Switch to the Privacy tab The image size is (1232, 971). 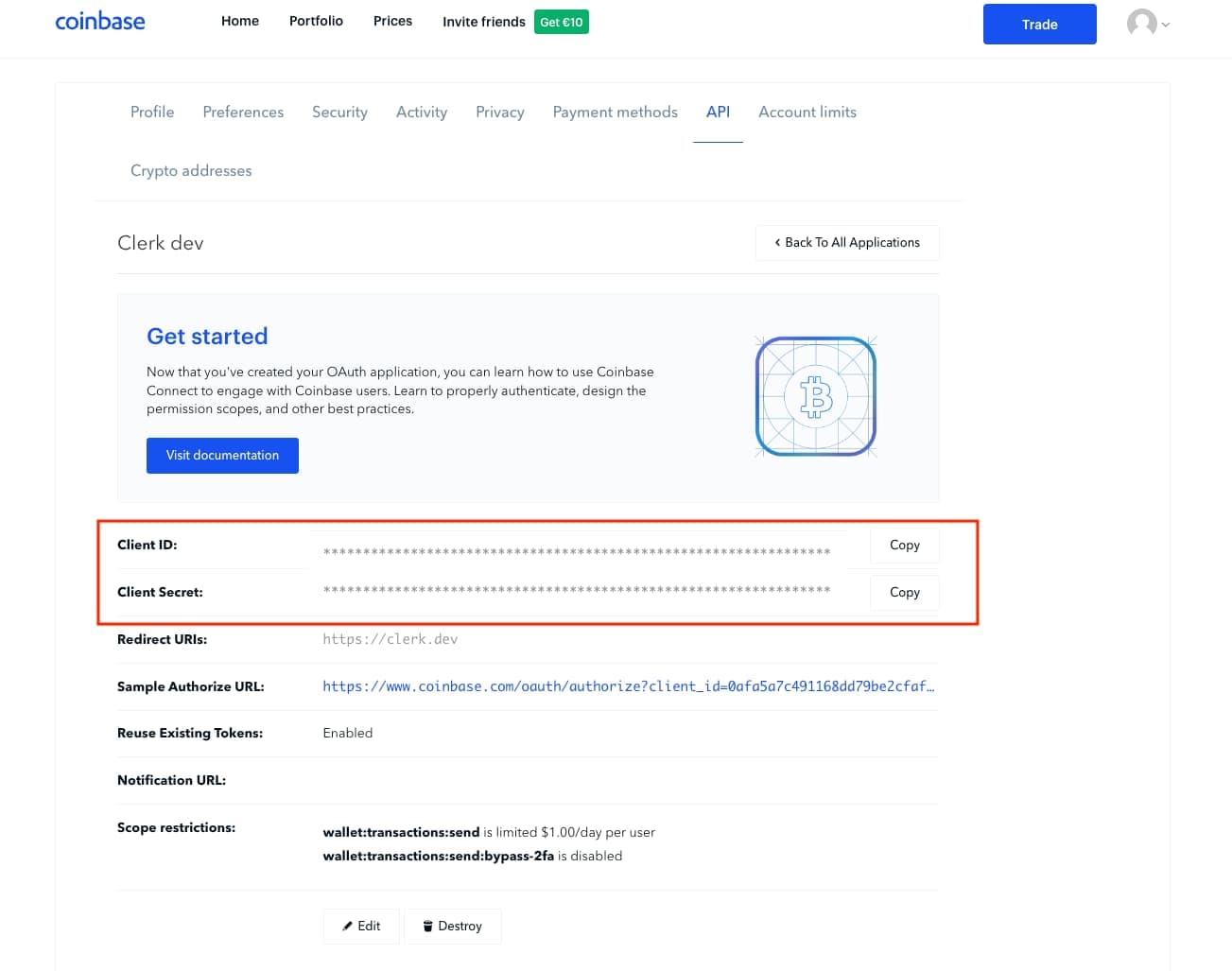[x=500, y=112]
